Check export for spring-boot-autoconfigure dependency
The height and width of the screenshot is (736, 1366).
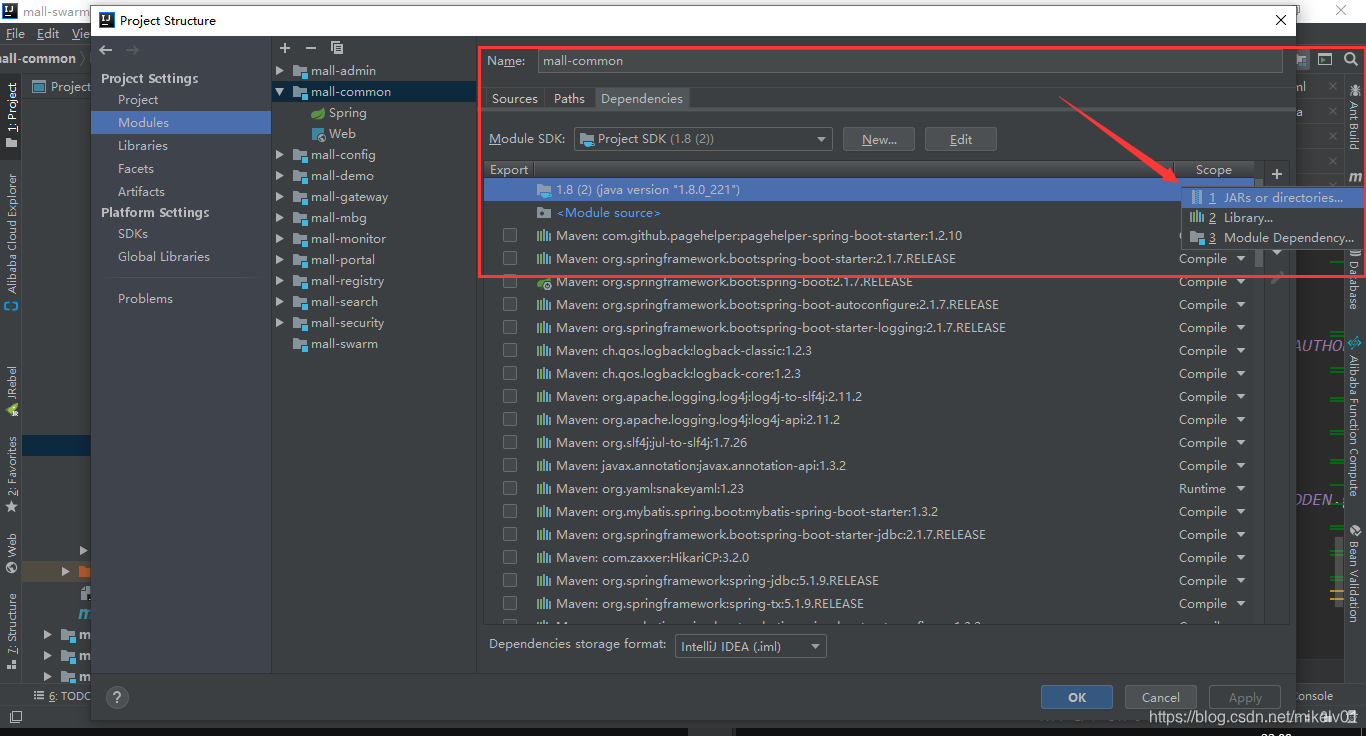510,305
